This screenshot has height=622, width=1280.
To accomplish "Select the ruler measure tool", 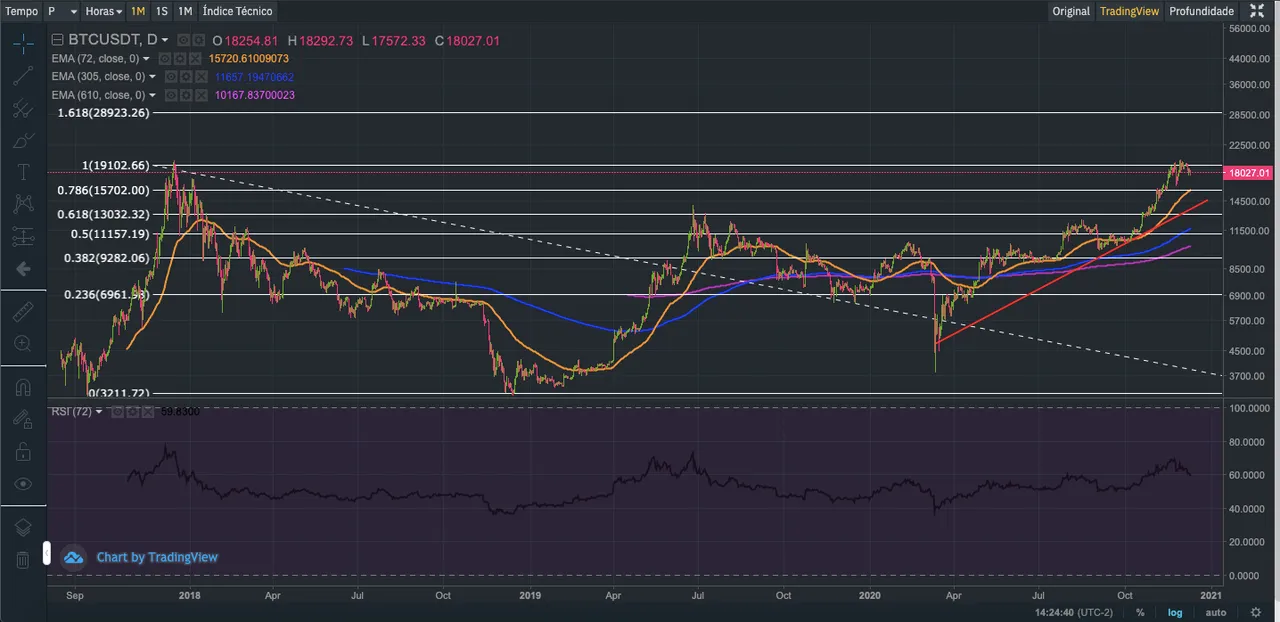I will [x=22, y=311].
